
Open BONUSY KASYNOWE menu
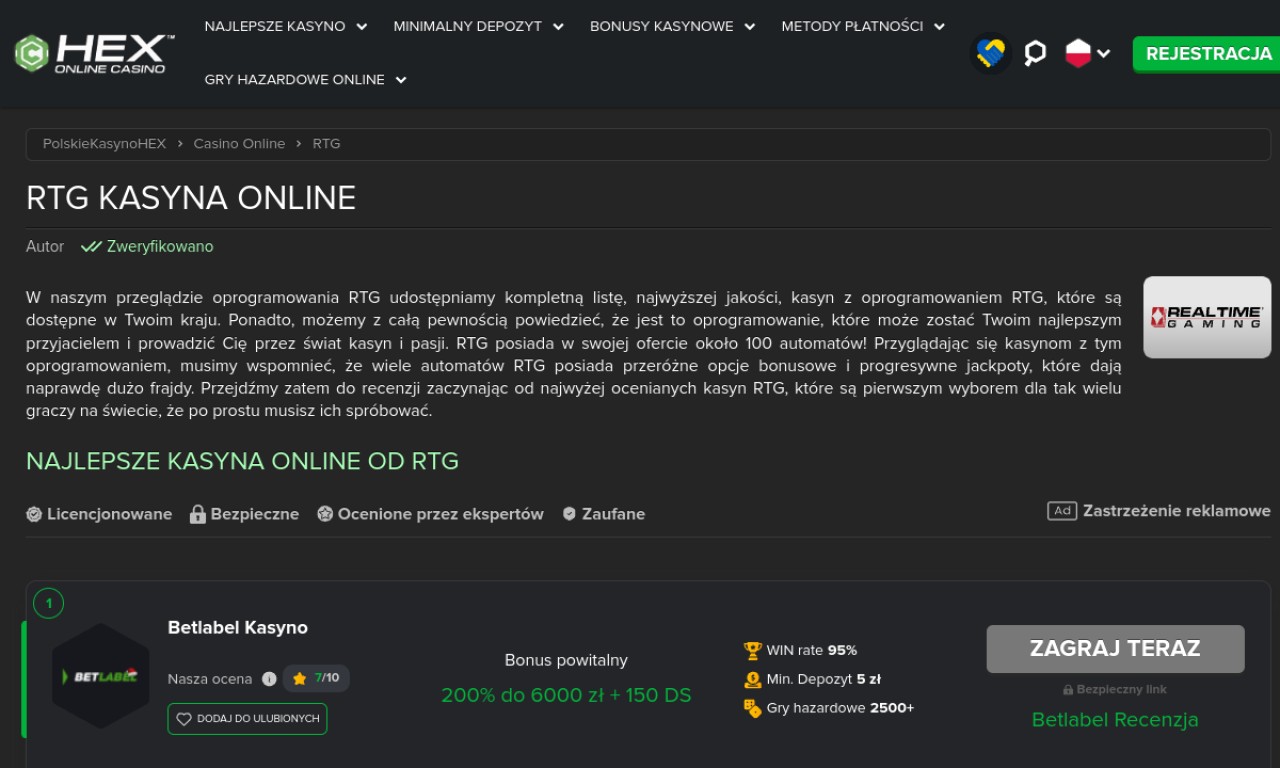click(x=661, y=26)
